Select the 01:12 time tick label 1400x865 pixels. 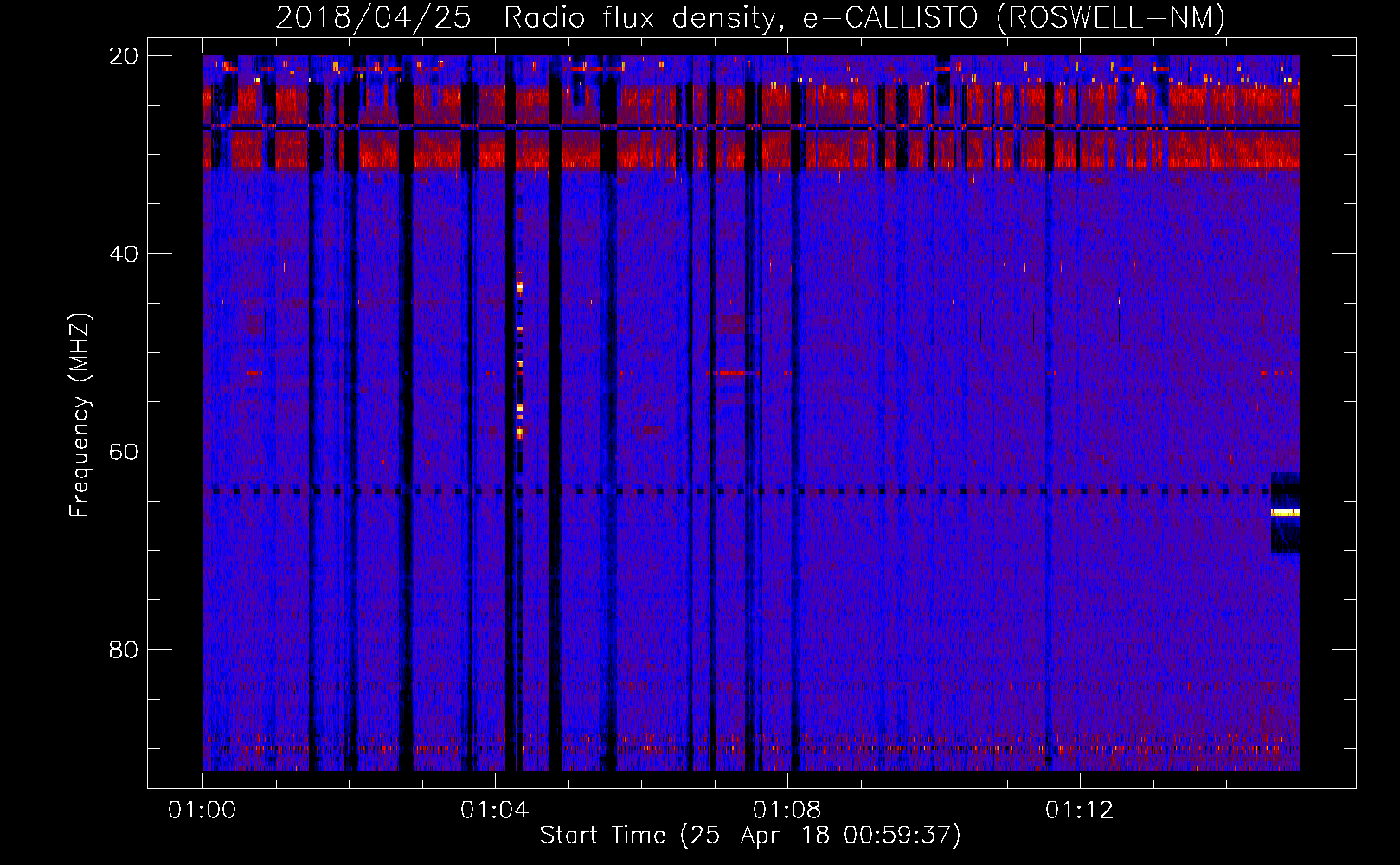pos(1080,811)
